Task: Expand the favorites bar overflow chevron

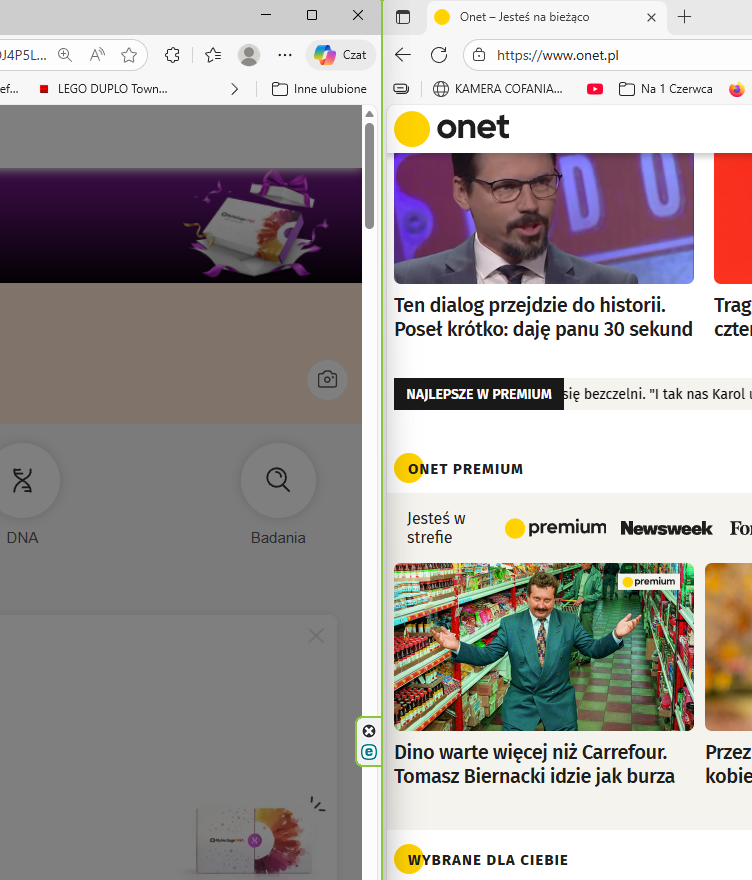Action: (x=235, y=89)
